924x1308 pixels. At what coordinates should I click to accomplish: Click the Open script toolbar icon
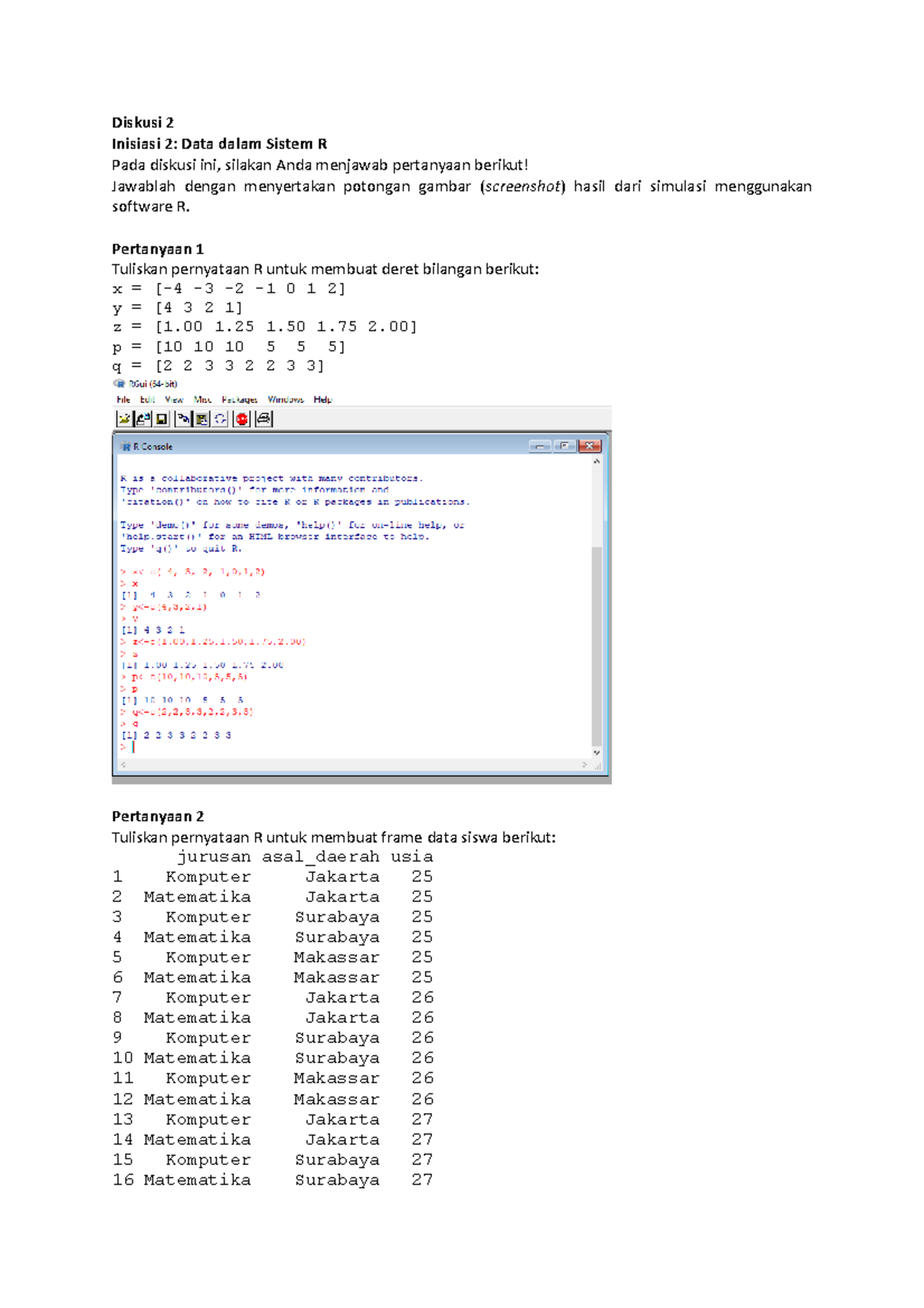pos(124,419)
